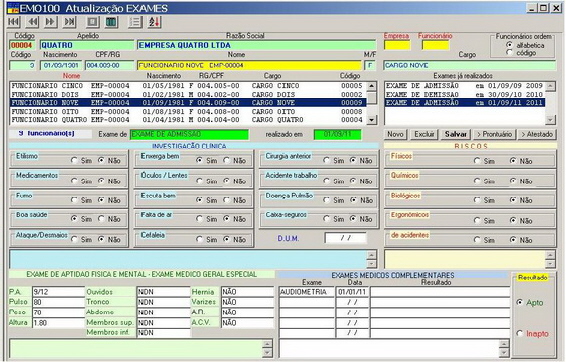Click the Hernia field showing NÃO
This screenshot has height=362, width=566.
click(x=248, y=292)
